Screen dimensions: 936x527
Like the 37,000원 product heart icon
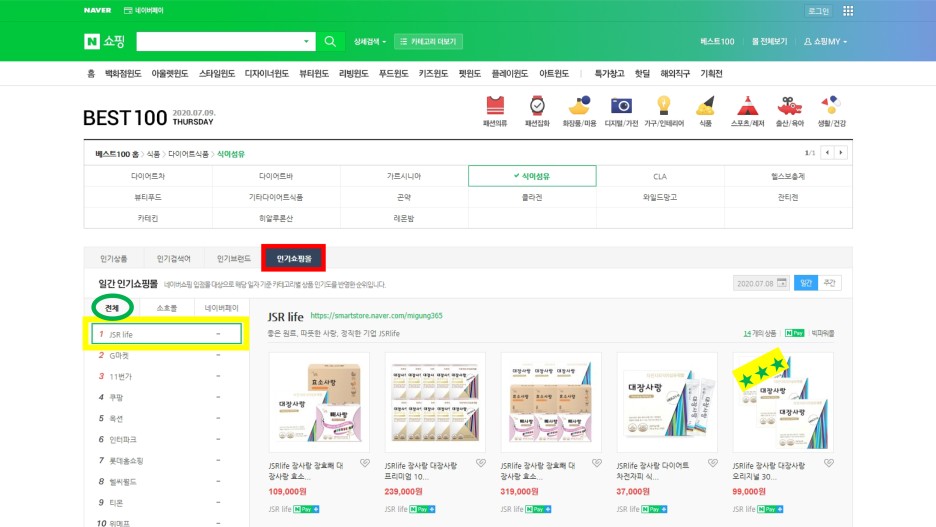click(712, 463)
